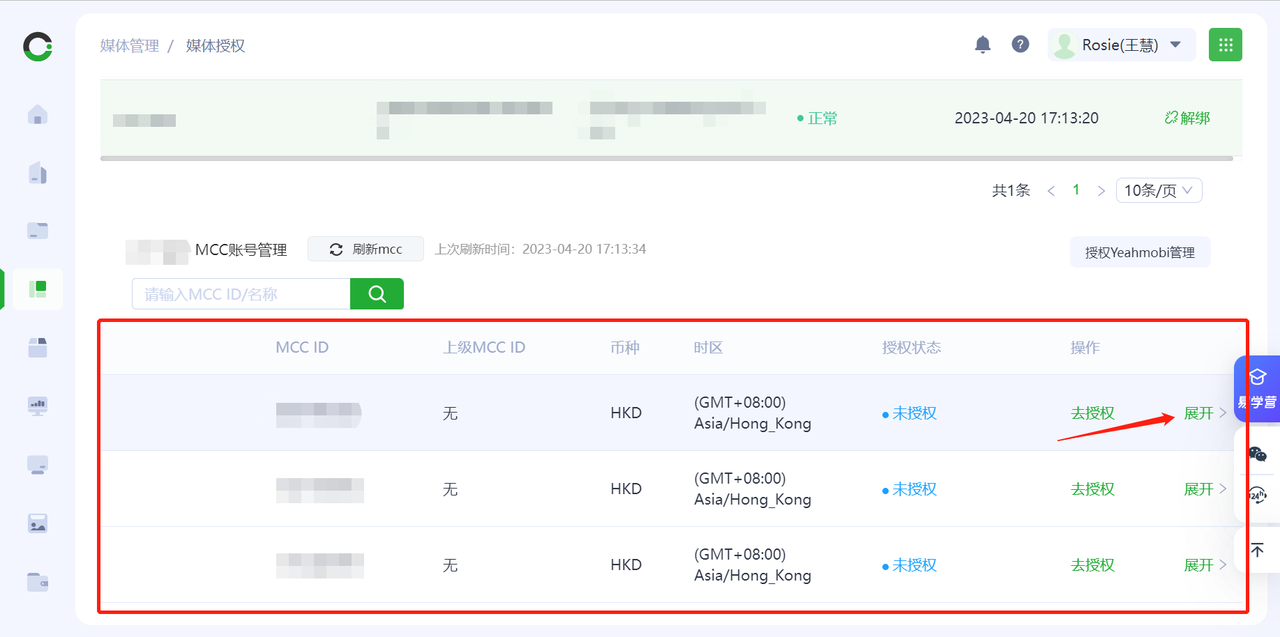
Task: Go to home via sidebar house icon
Action: click(38, 115)
